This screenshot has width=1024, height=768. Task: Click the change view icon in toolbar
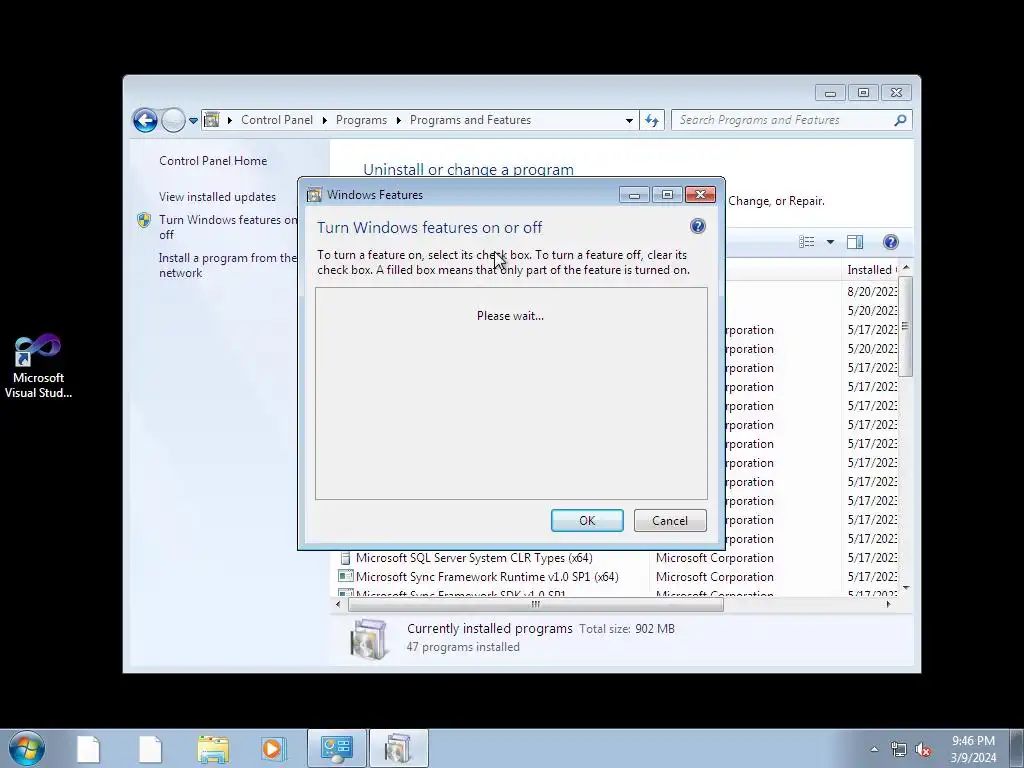point(807,242)
